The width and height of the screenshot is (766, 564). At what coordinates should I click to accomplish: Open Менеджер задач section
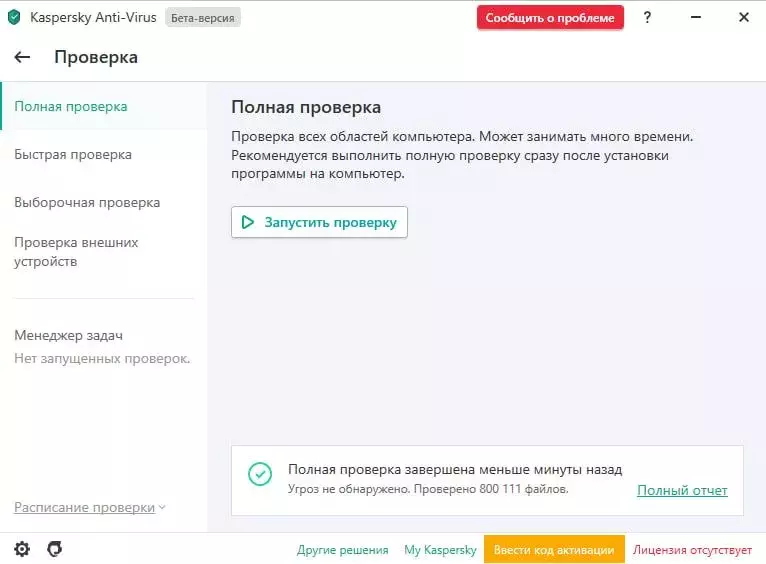click(x=68, y=335)
